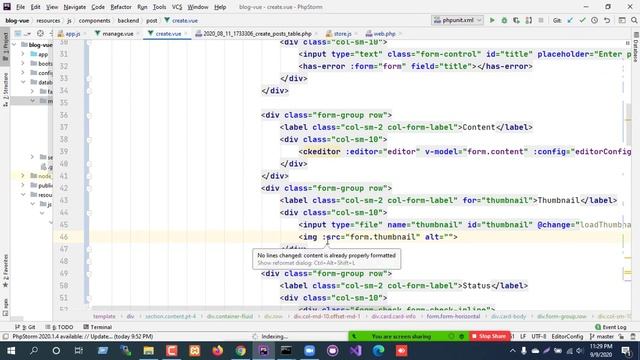
Task: Open the Firefox taskbar icon
Action: pyautogui.click(x=218, y=351)
